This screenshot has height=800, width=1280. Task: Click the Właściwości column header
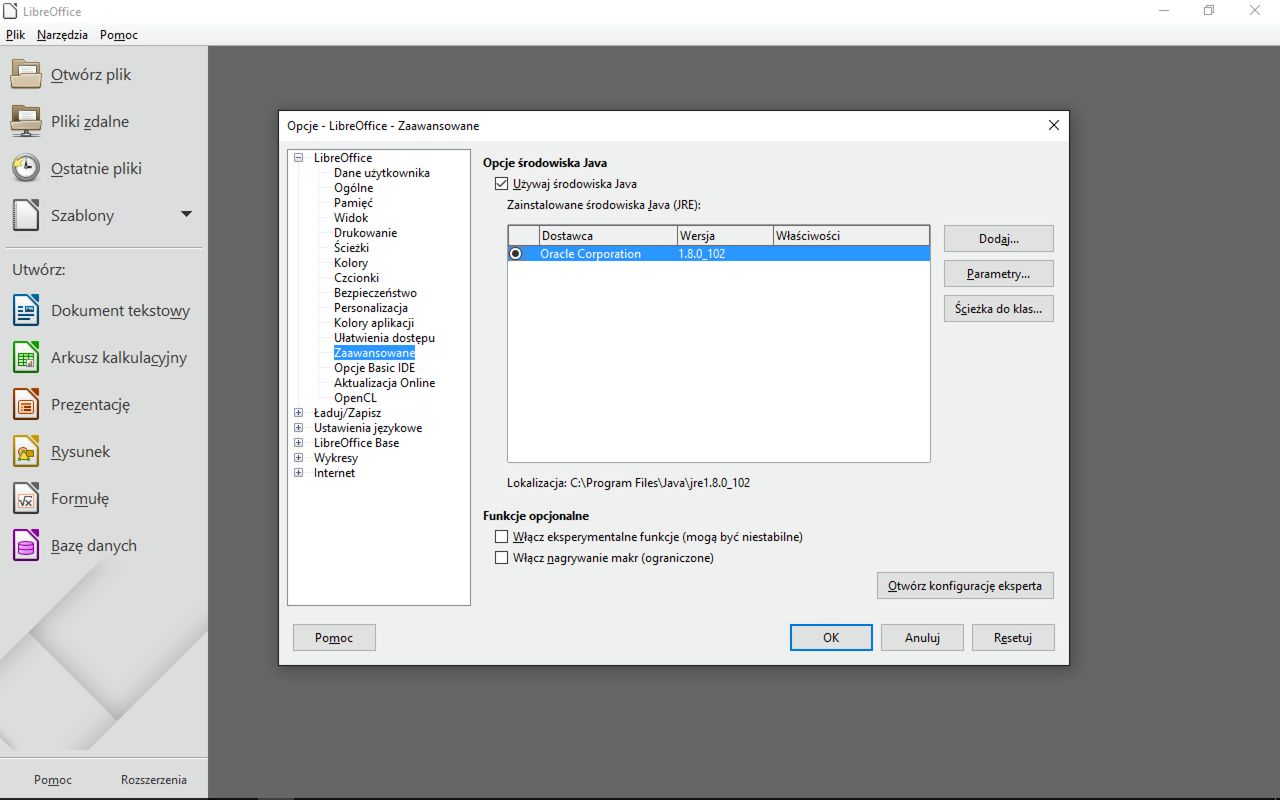coord(851,236)
